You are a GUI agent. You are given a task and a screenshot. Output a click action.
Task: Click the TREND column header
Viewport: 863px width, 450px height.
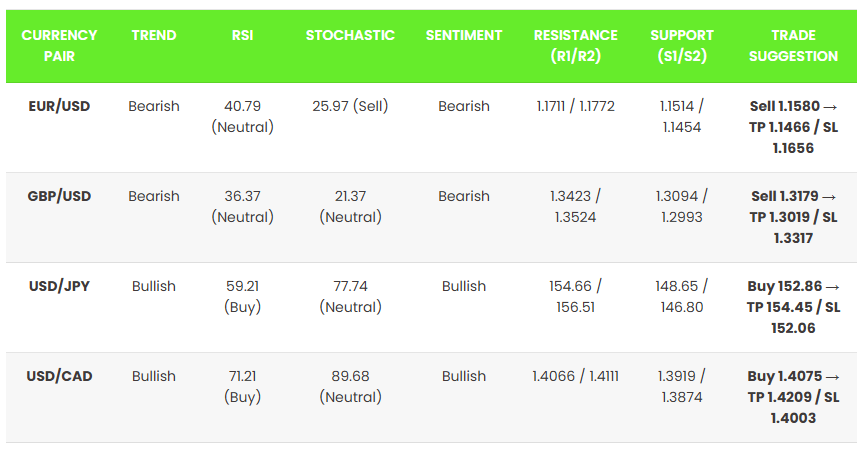[x=154, y=35]
